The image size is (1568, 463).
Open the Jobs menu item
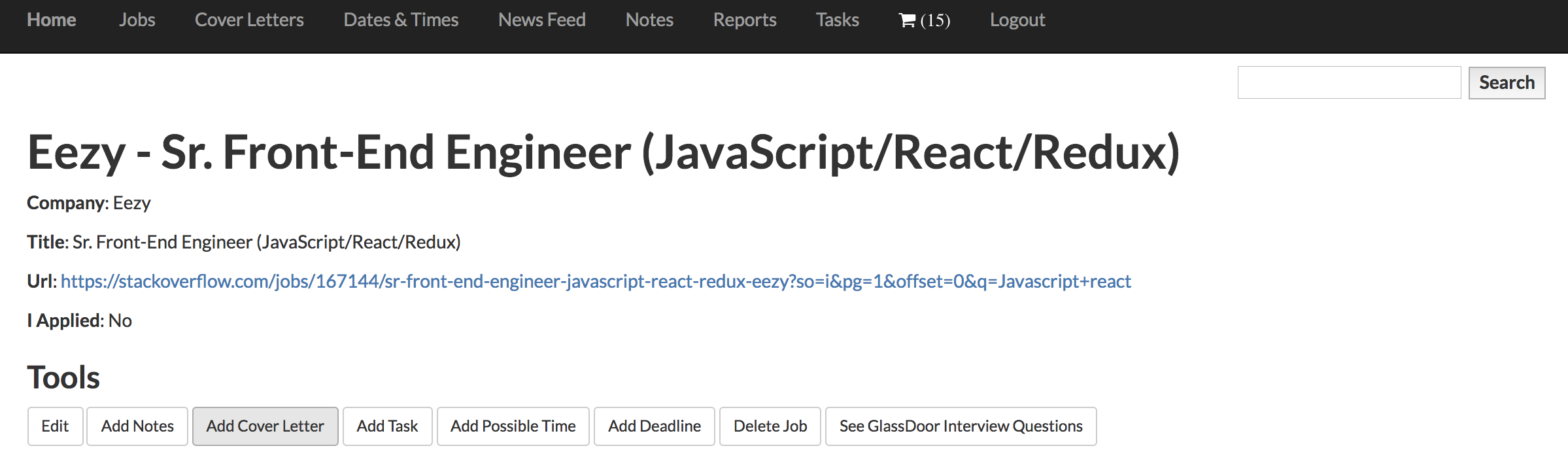(137, 20)
